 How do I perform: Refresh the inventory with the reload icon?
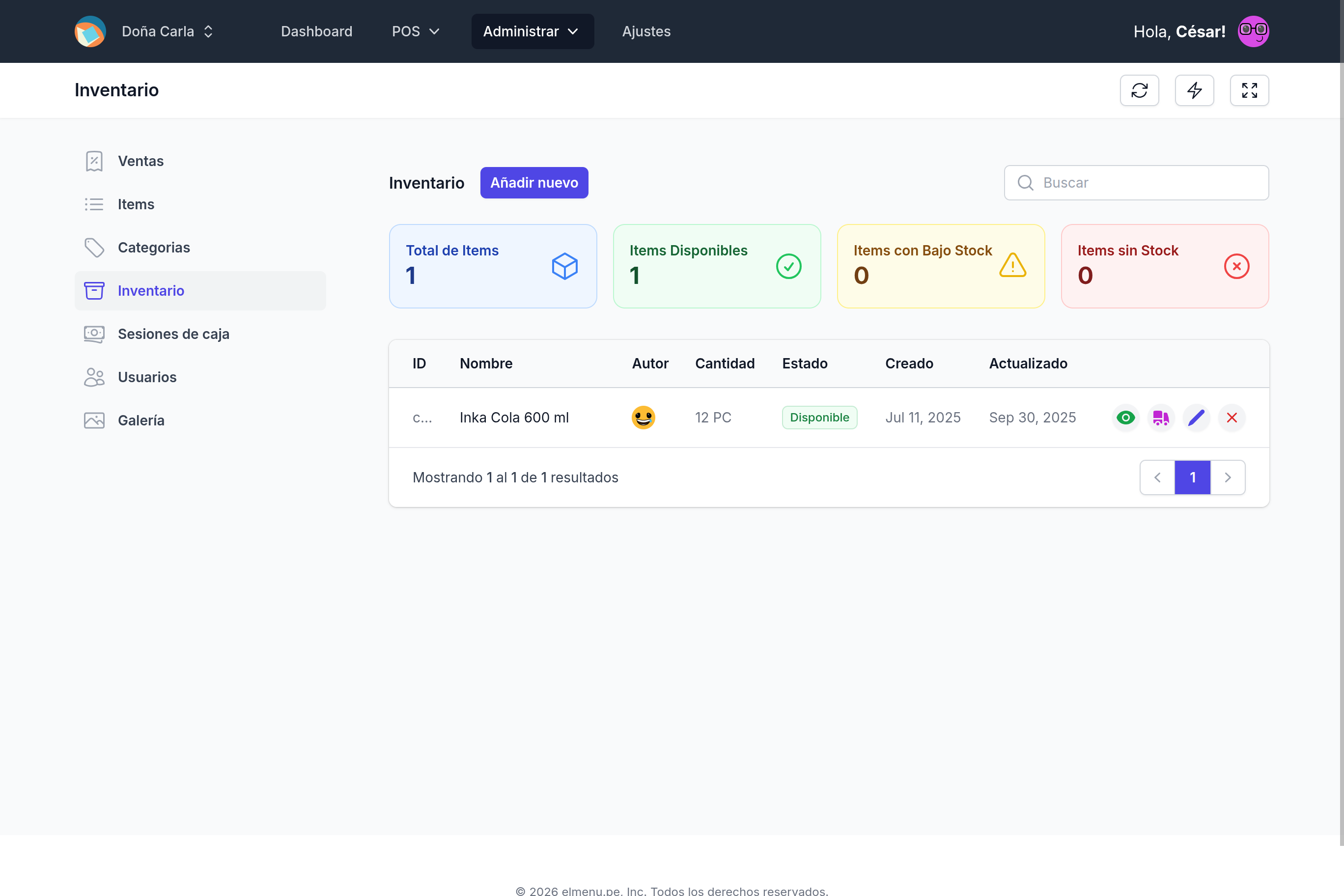[x=1140, y=90]
